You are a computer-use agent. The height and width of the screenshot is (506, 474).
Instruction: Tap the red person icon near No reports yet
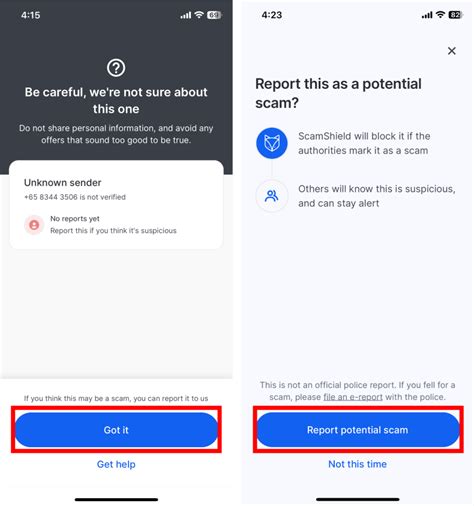(34, 225)
